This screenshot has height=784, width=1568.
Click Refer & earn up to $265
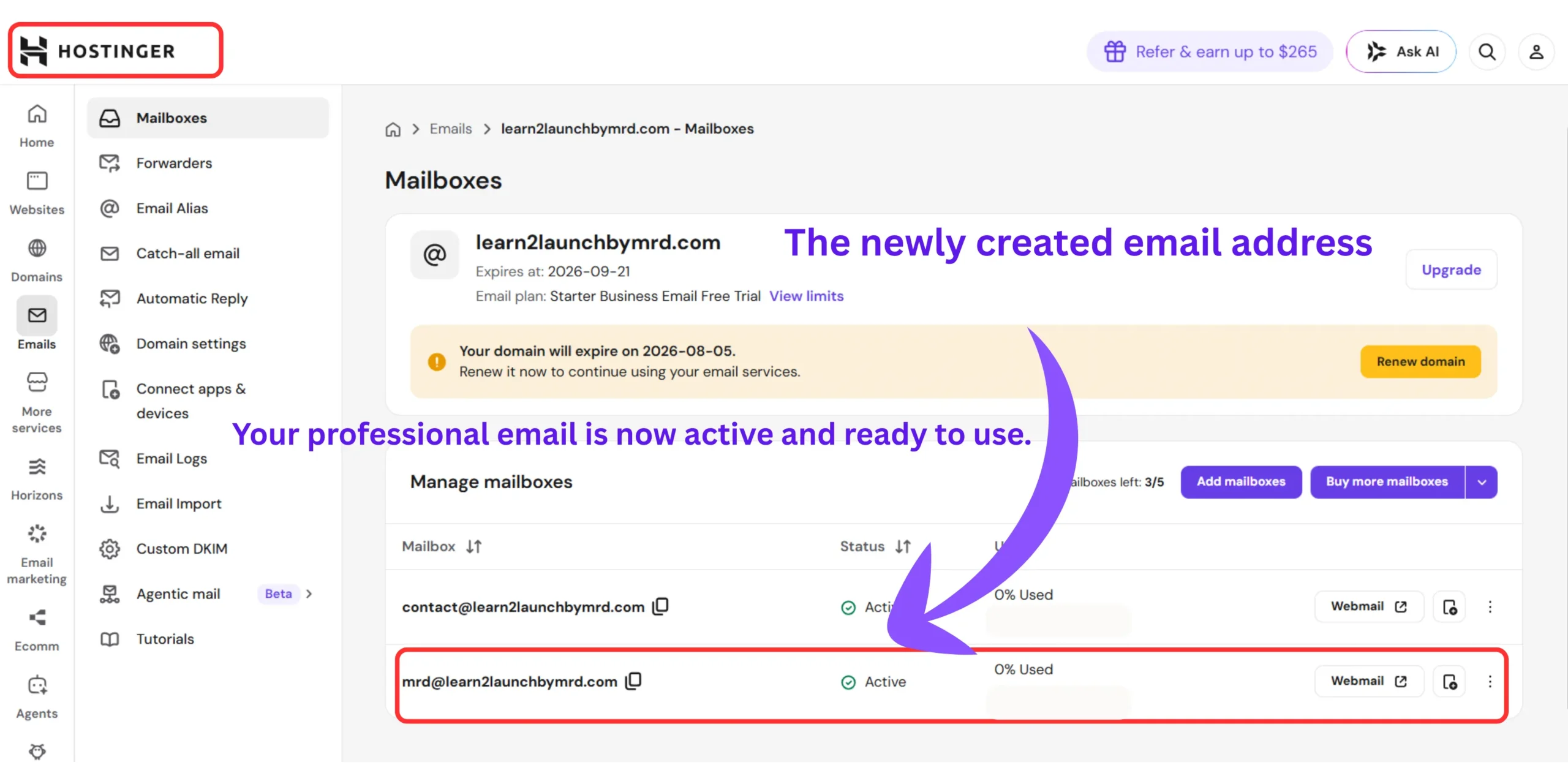(x=1210, y=51)
